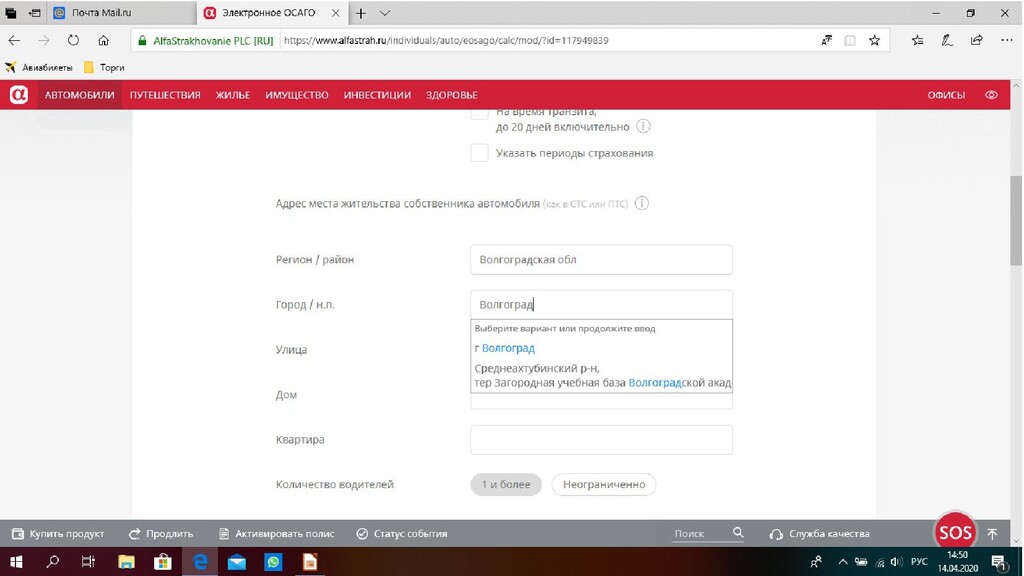Open the tab list chevron

pyautogui.click(x=385, y=13)
